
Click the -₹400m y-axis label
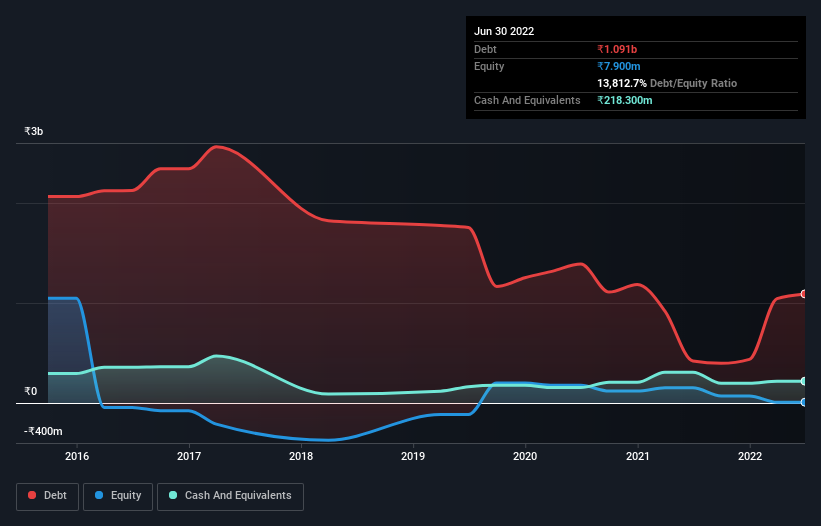point(43,431)
